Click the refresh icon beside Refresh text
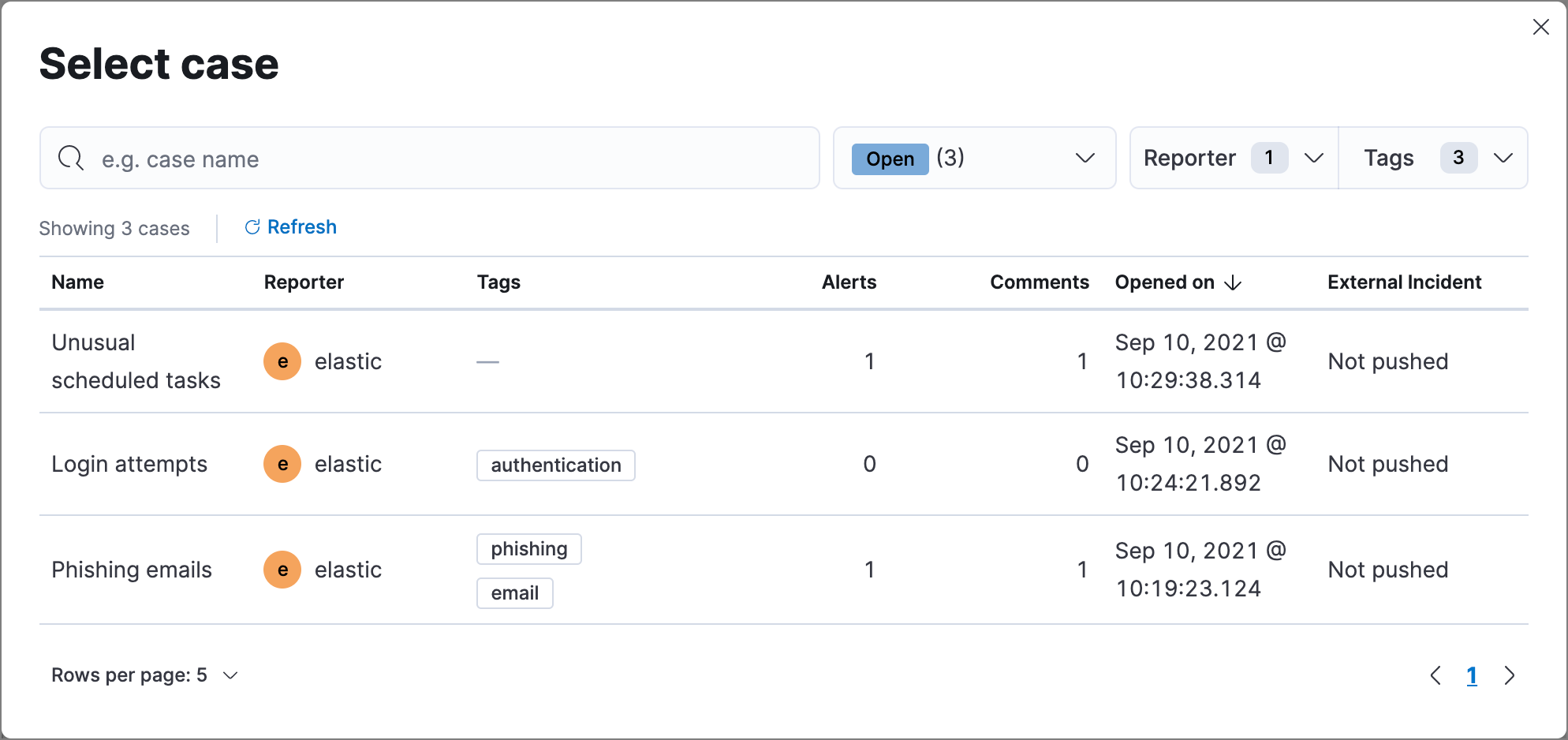Viewport: 1568px width, 740px height. (252, 226)
